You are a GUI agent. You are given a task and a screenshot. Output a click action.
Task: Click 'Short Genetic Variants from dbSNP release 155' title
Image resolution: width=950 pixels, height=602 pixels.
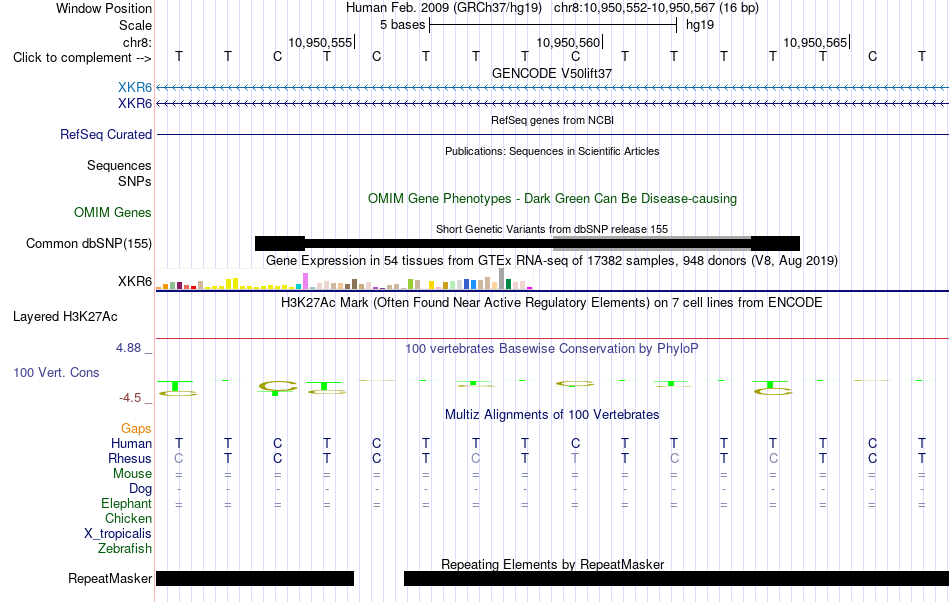coord(552,229)
